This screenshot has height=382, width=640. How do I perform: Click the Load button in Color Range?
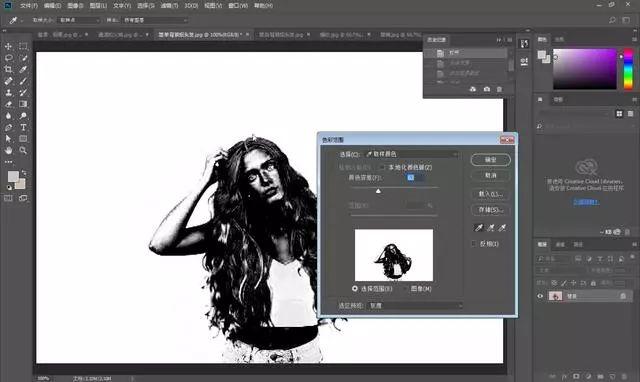[x=491, y=194]
